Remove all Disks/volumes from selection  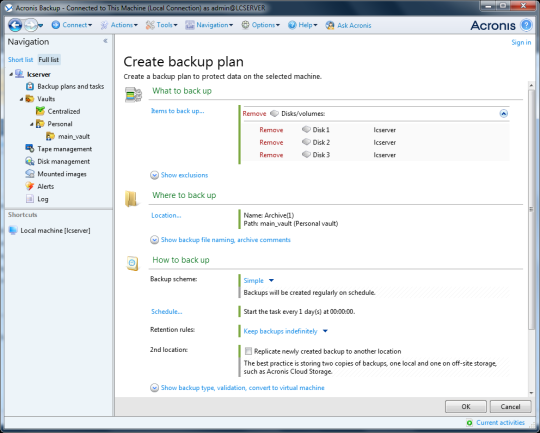tap(254, 114)
